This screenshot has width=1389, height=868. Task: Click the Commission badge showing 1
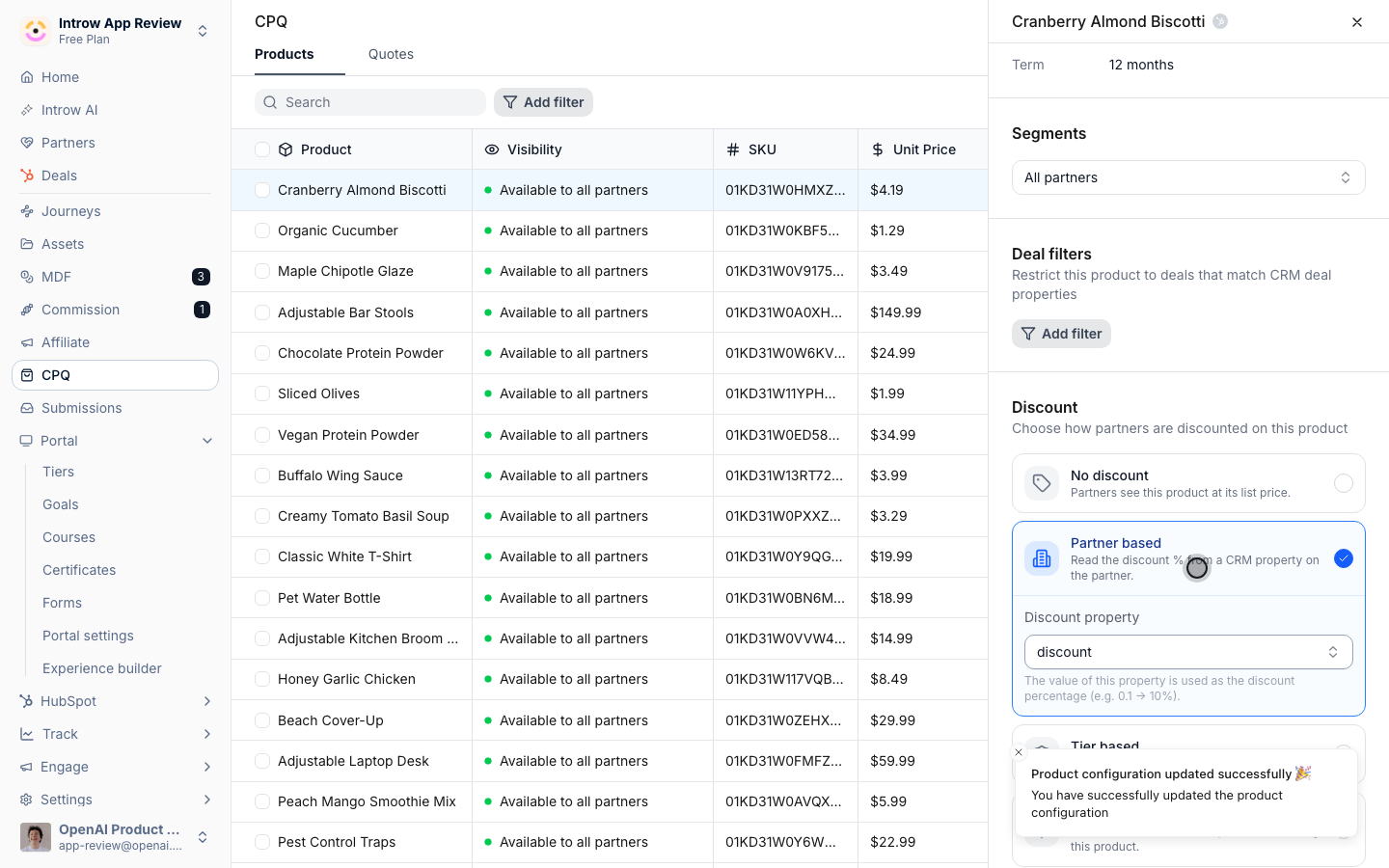point(202,310)
